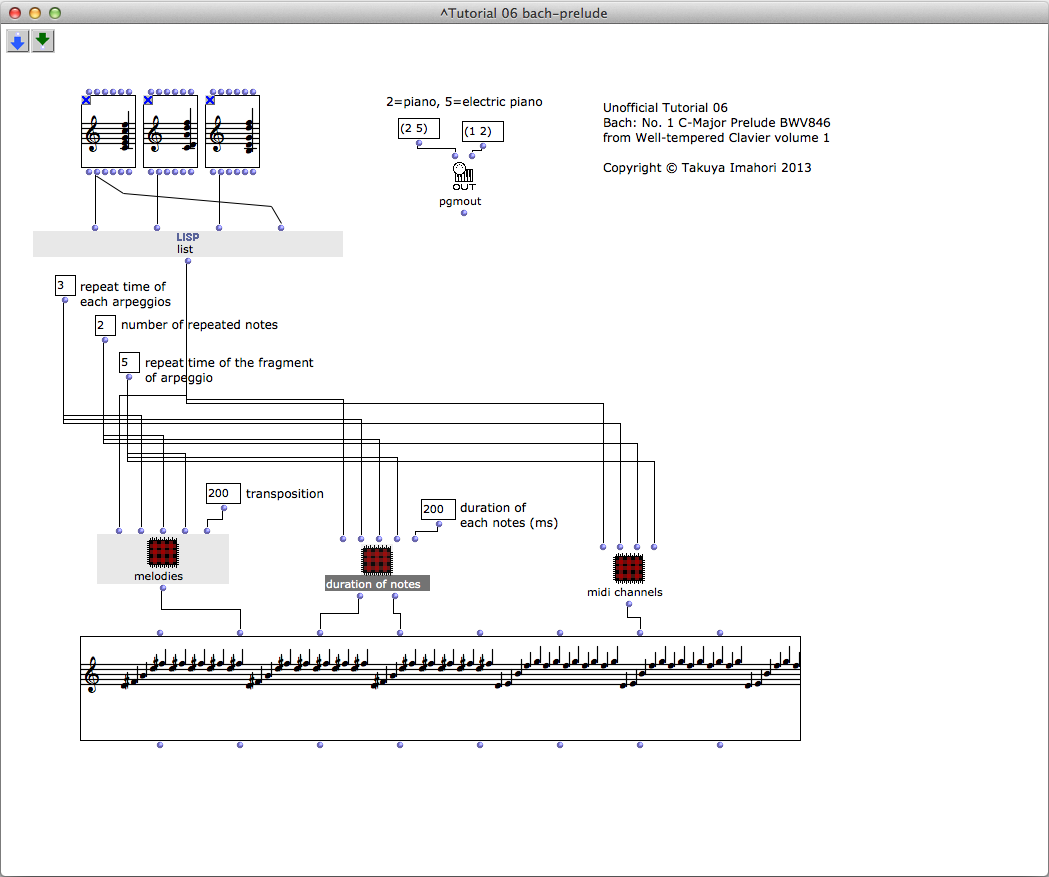Select the duration of notes patch icon
Viewport: 1049px width, 877px height.
377,560
